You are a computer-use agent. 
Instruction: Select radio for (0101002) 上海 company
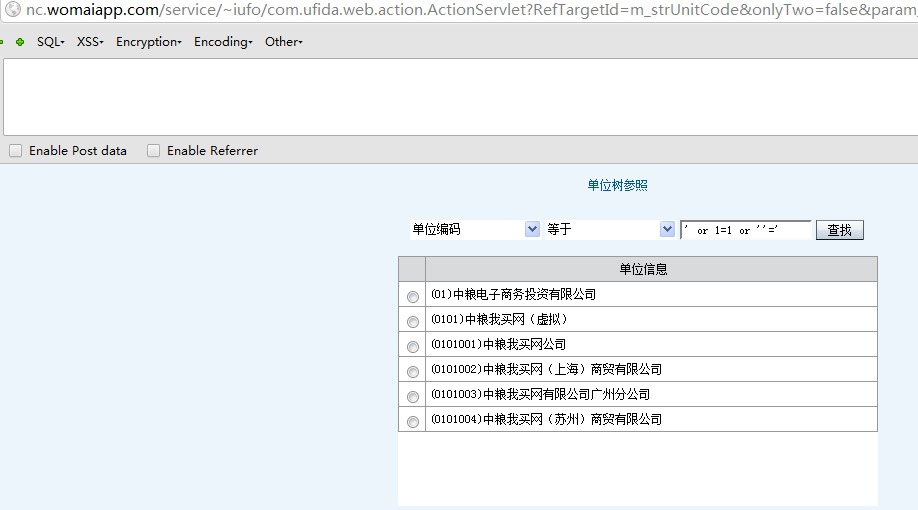coord(413,372)
